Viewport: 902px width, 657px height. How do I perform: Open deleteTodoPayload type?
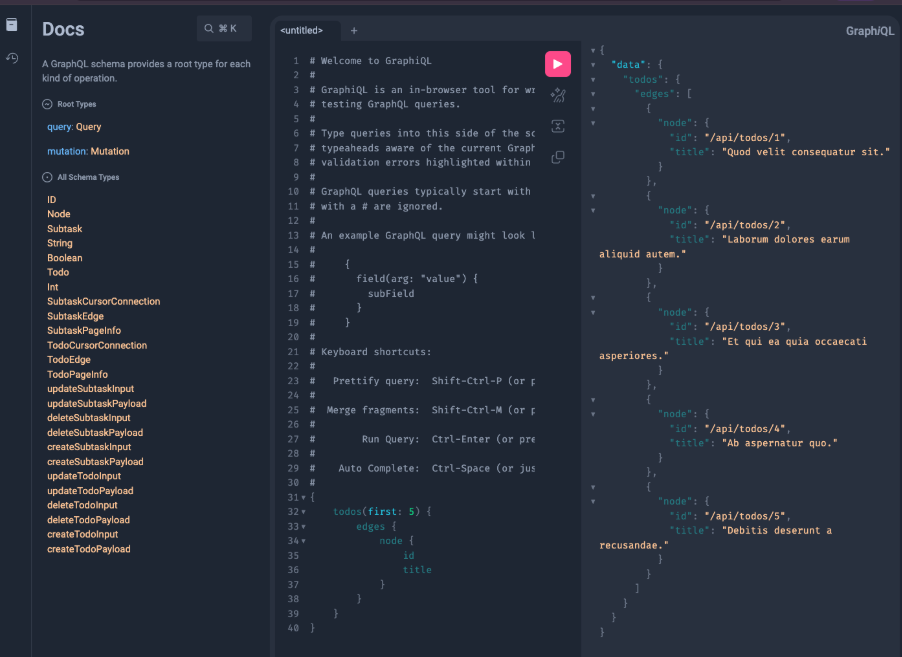click(x=89, y=520)
